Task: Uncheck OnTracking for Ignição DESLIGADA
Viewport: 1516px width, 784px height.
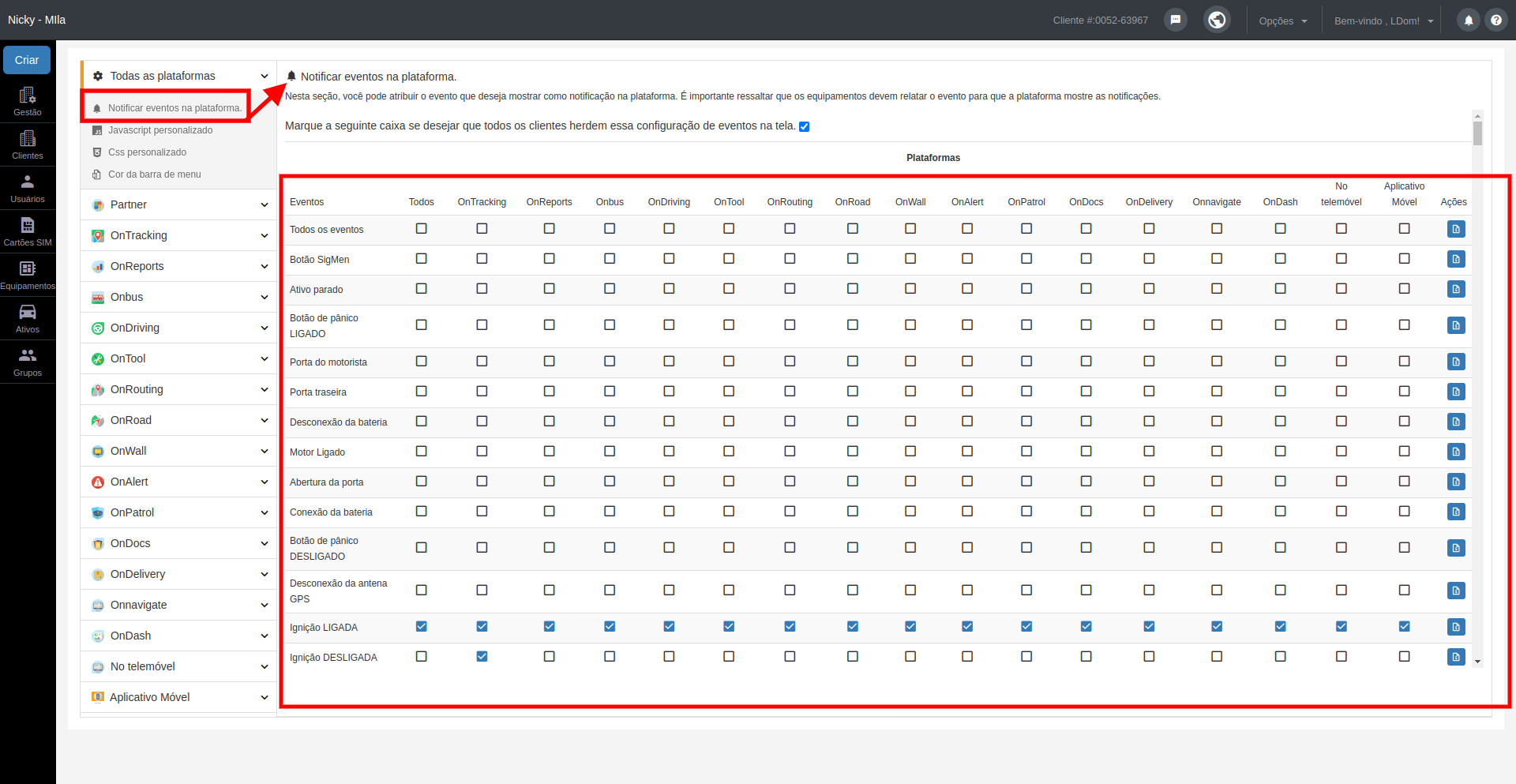Action: [482, 657]
